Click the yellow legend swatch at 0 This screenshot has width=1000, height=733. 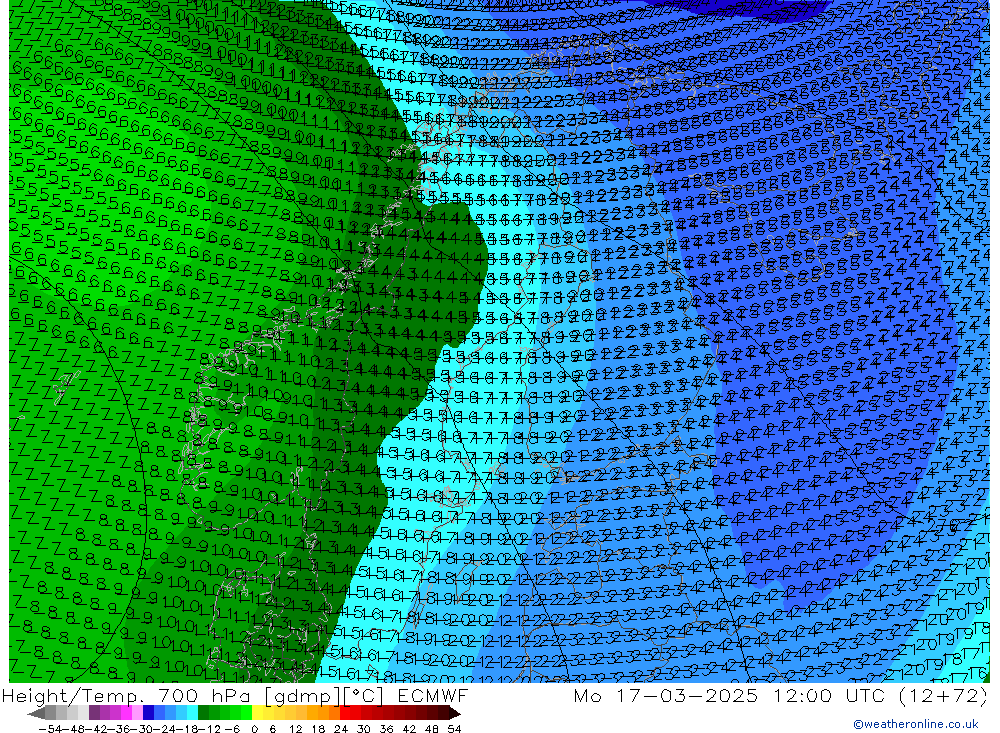(x=258, y=712)
